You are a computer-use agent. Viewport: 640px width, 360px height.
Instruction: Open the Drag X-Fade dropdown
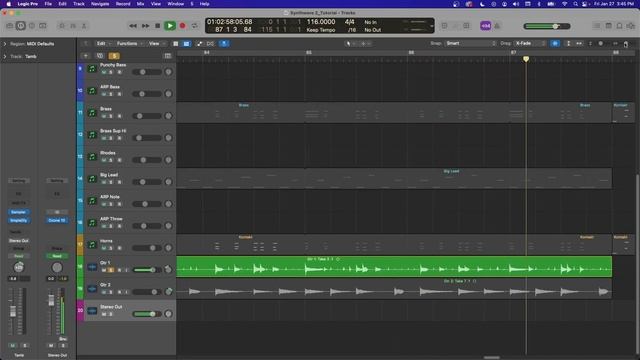(x=530, y=43)
